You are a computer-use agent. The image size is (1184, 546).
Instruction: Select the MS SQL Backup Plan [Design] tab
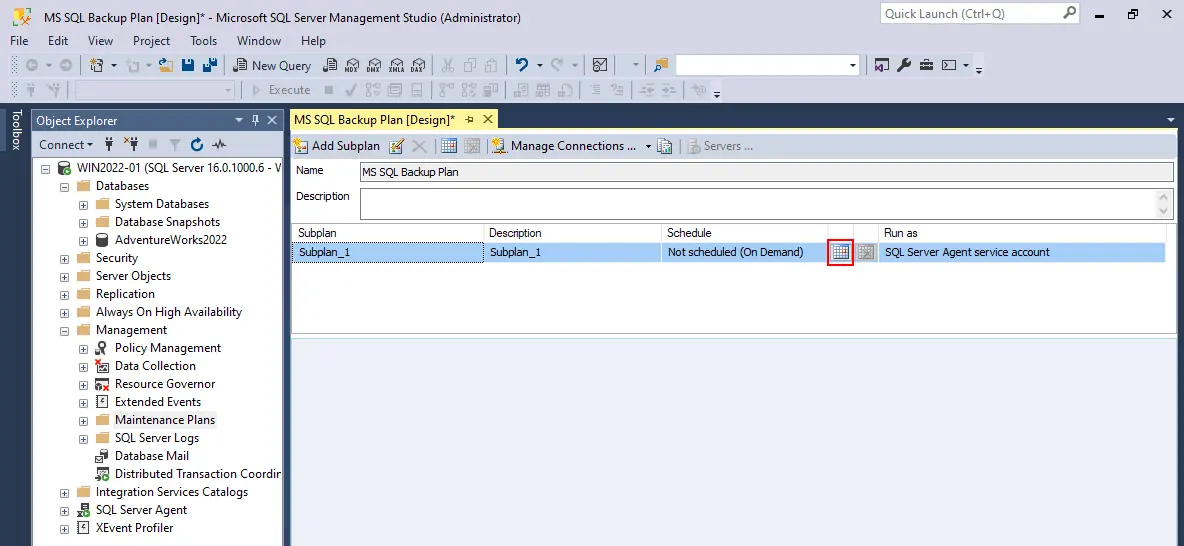pyautogui.click(x=375, y=119)
